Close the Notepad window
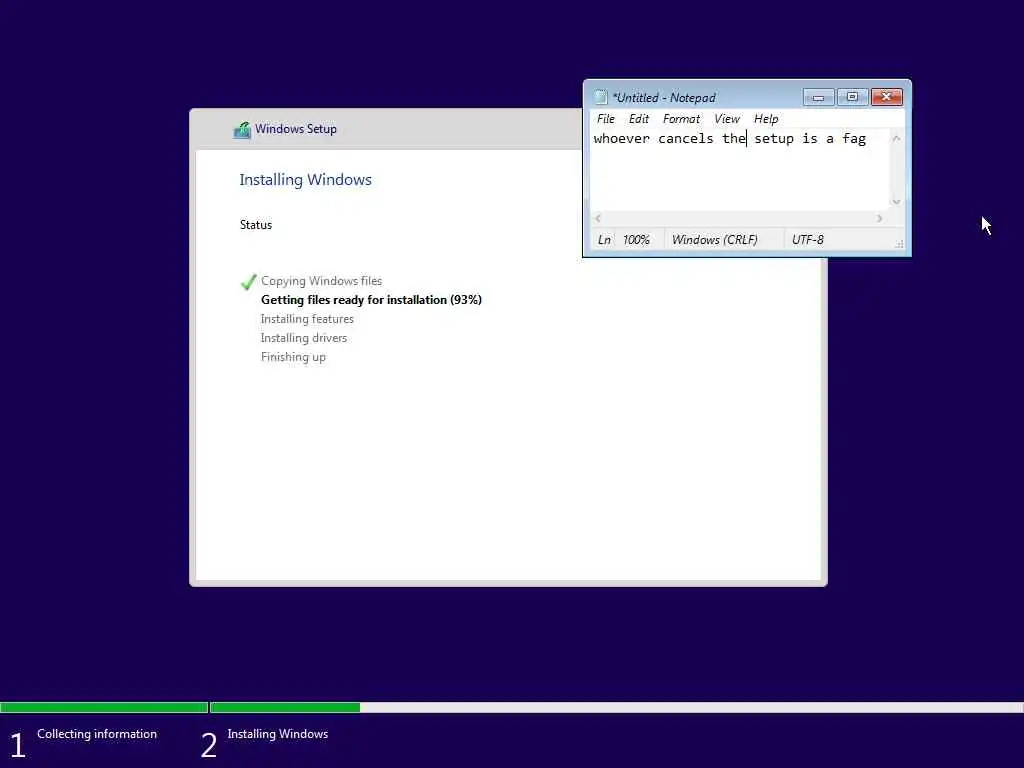 886,97
